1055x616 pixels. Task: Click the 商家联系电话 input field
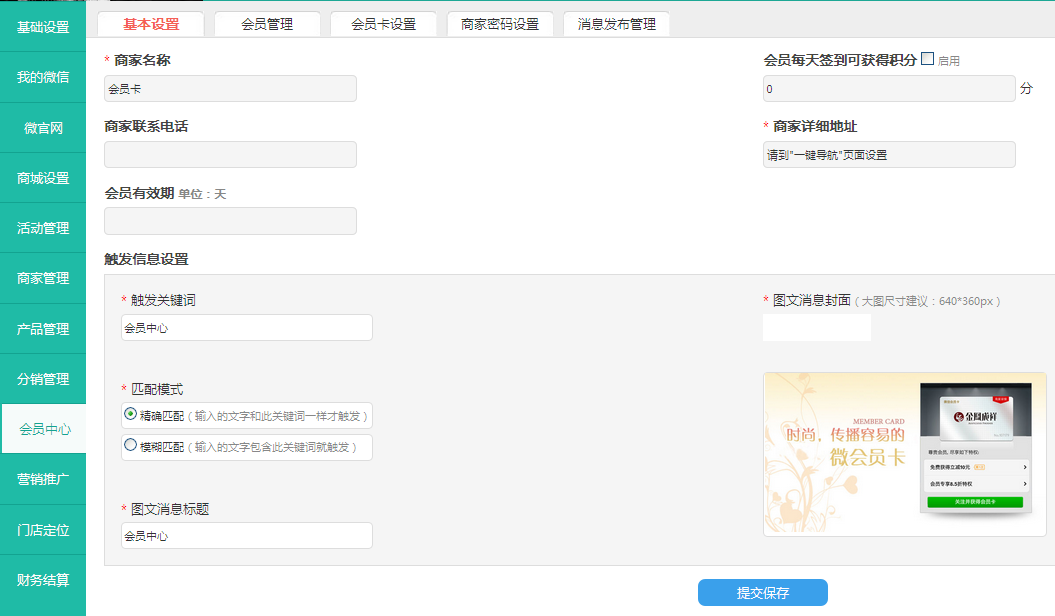click(230, 154)
